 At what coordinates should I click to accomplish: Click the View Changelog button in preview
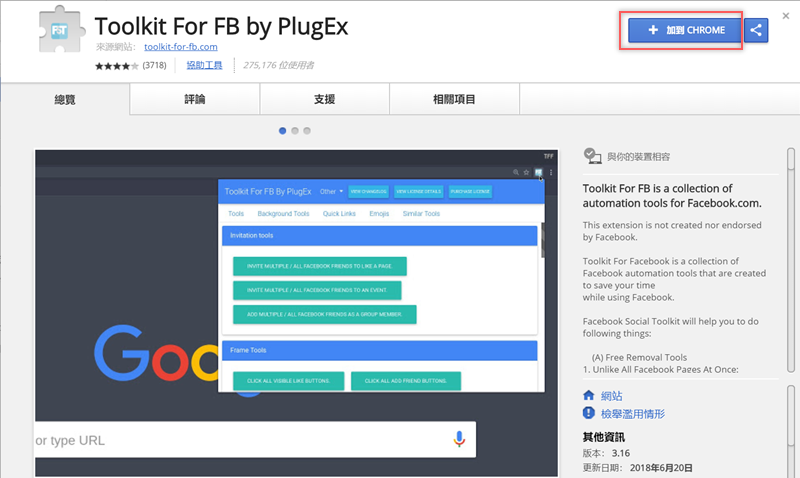tap(368, 191)
